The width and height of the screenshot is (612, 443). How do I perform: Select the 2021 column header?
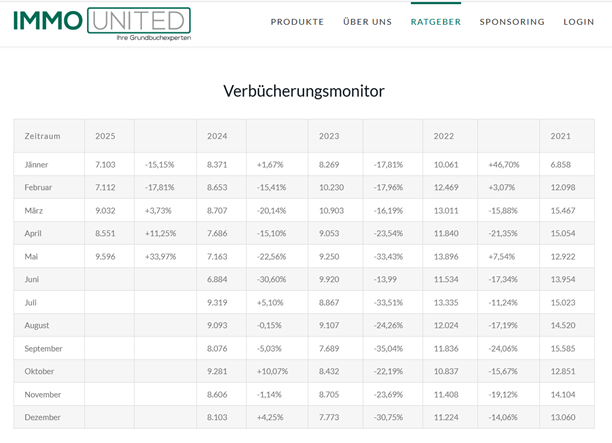click(x=561, y=135)
